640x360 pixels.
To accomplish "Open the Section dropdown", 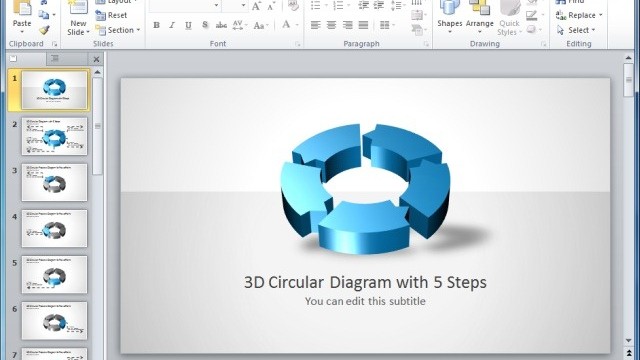I will [x=138, y=30].
